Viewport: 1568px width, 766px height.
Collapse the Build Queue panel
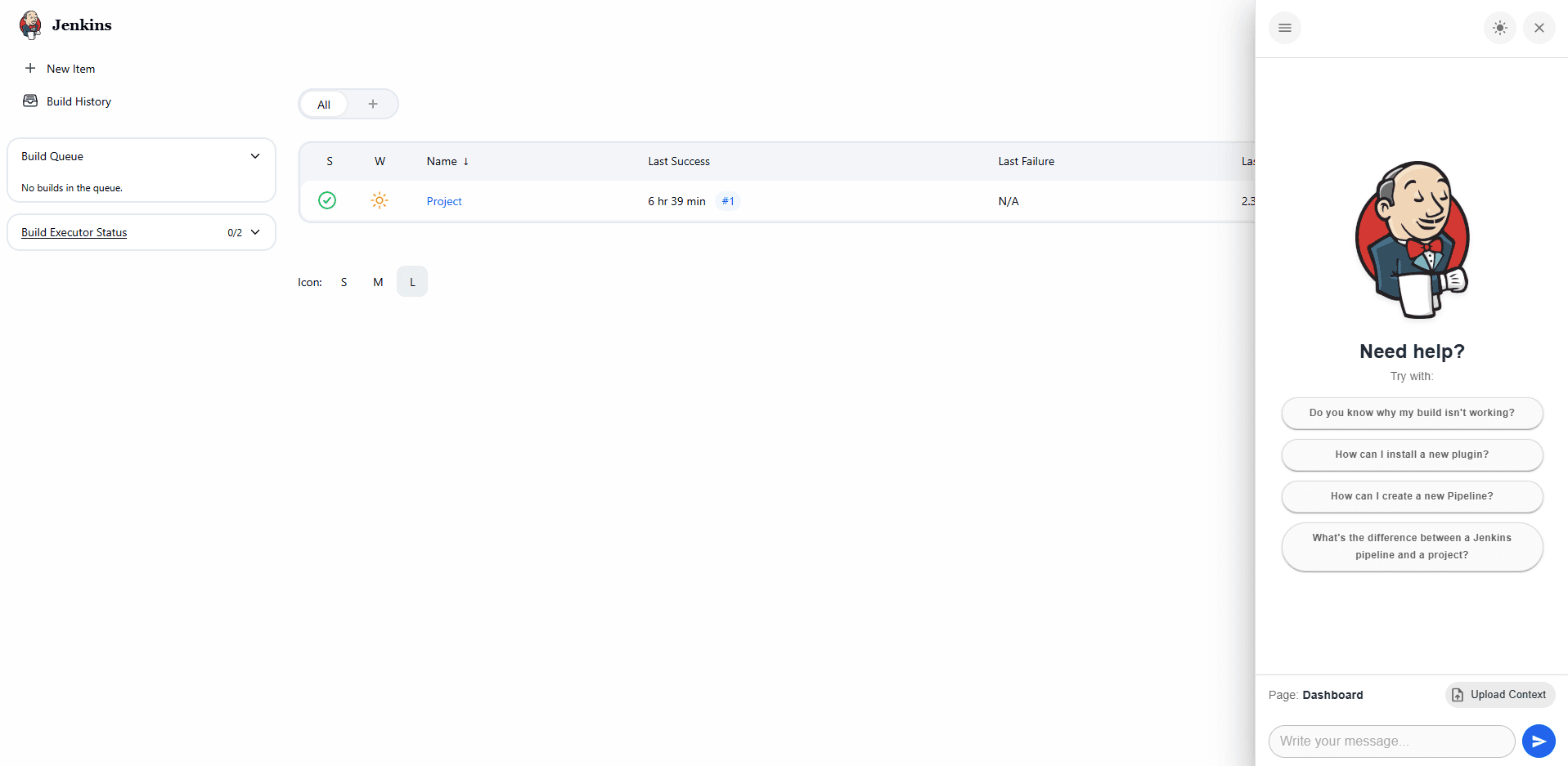[x=255, y=156]
